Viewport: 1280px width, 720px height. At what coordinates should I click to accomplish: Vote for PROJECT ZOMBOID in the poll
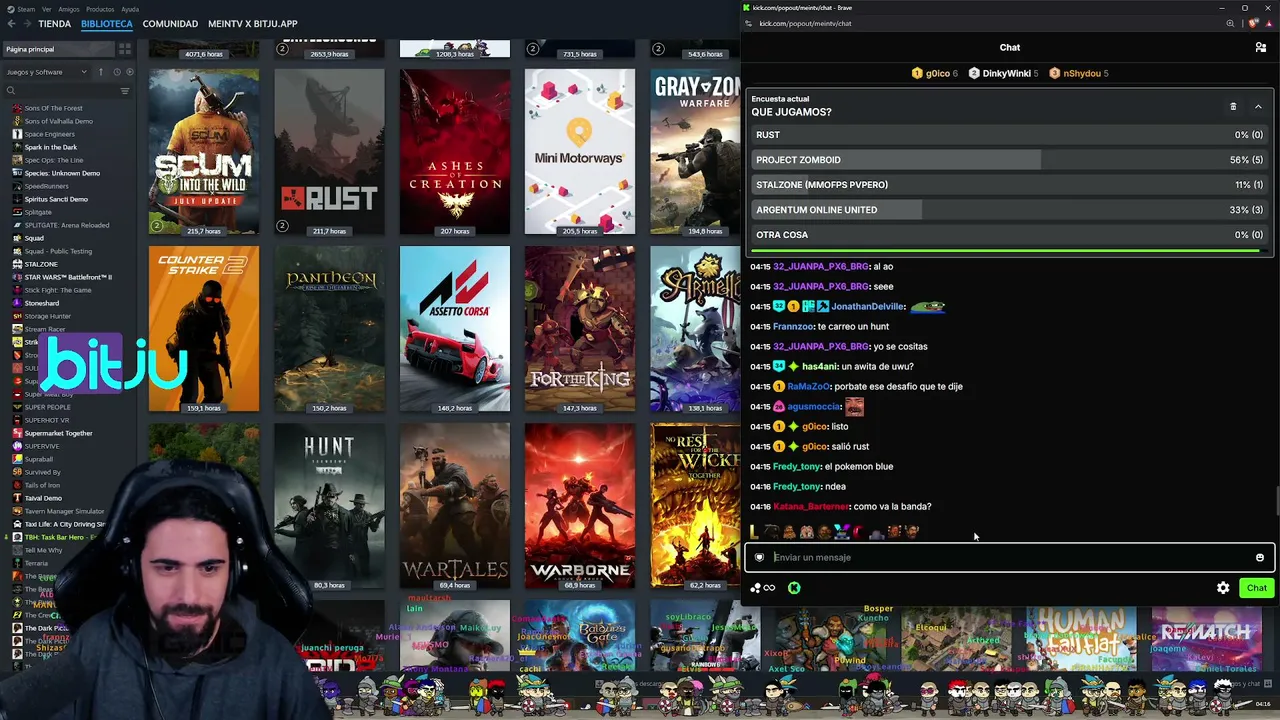[1009, 160]
